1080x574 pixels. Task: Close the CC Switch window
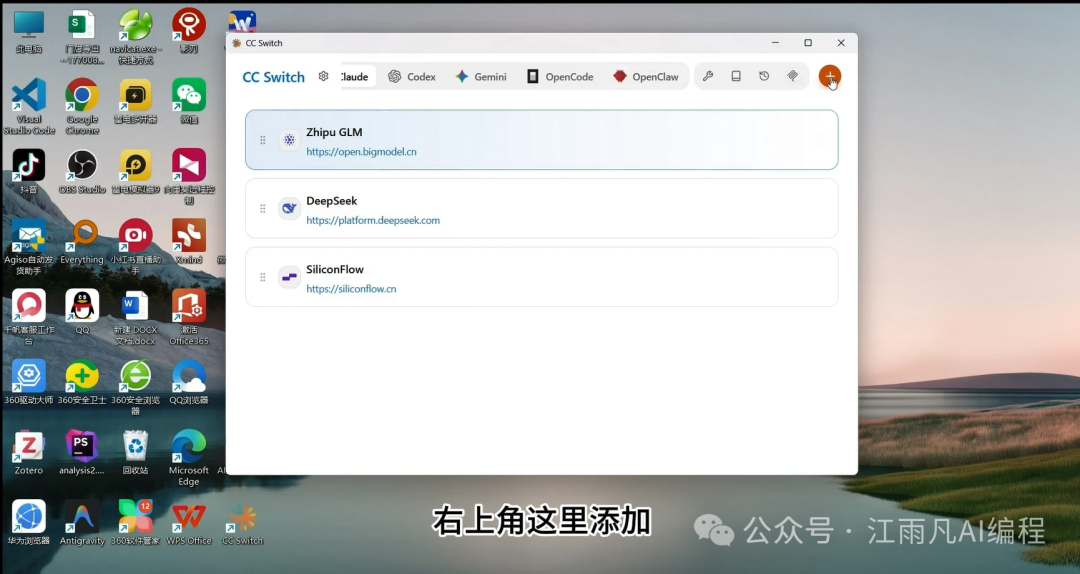coord(841,43)
